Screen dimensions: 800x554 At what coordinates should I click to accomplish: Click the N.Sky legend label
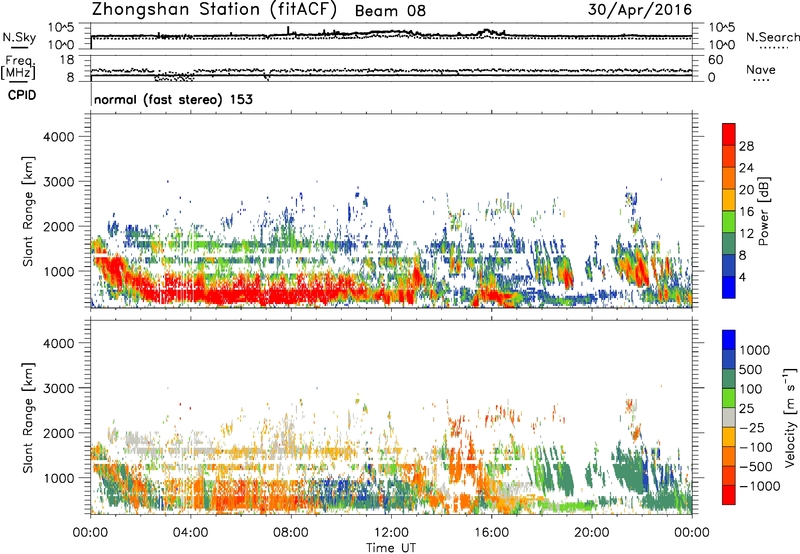19,38
